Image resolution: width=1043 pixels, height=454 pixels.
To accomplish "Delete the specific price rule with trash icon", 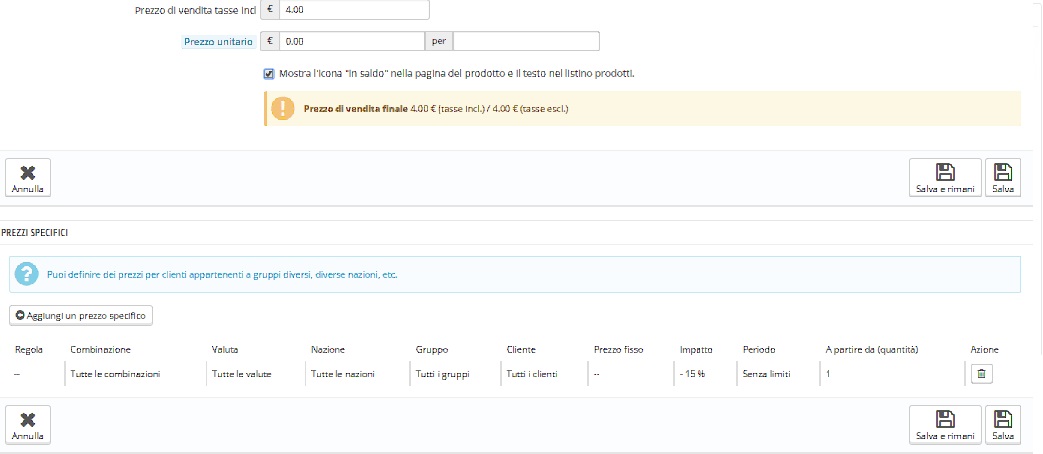I will 981,373.
